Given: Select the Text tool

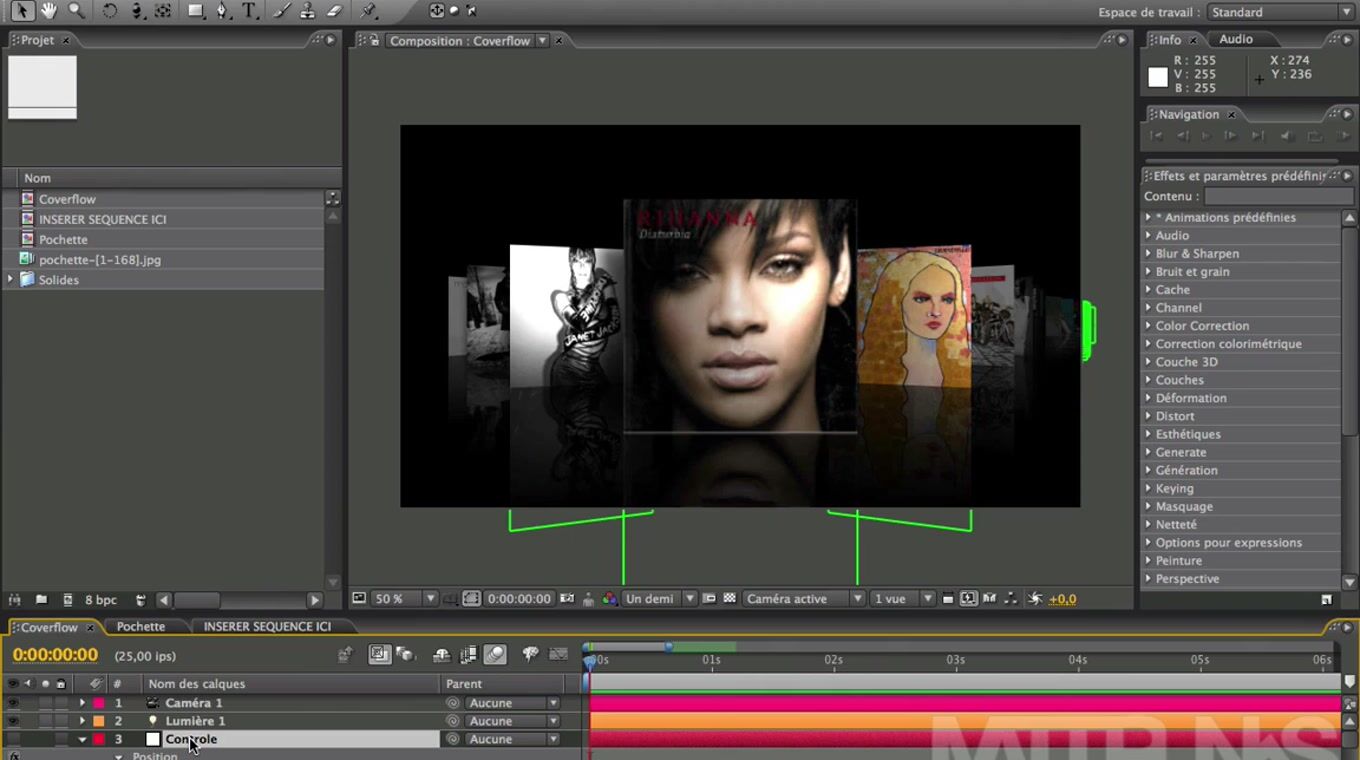Looking at the screenshot, I should point(250,11).
